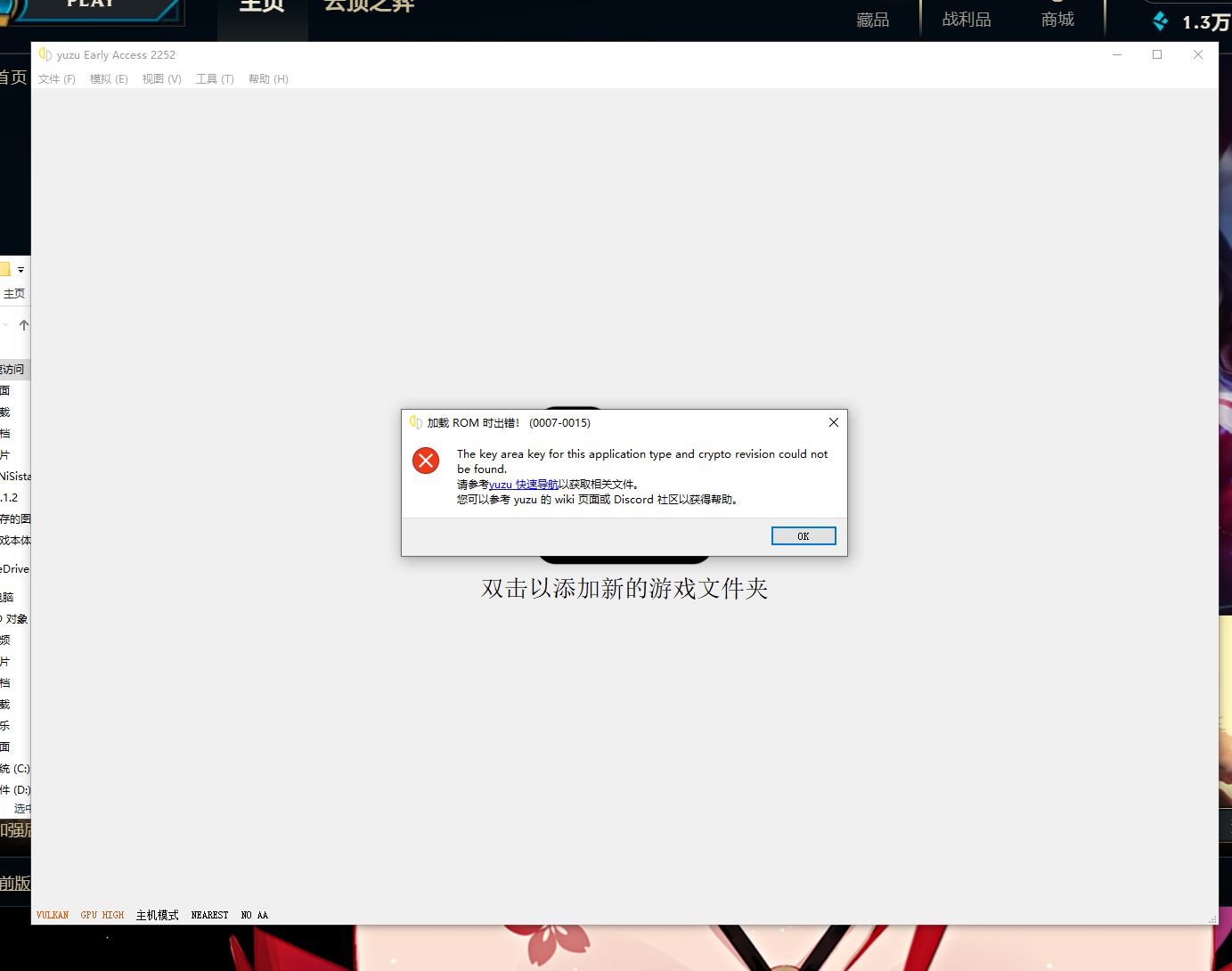Click the red error icon in dialog

tap(426, 461)
